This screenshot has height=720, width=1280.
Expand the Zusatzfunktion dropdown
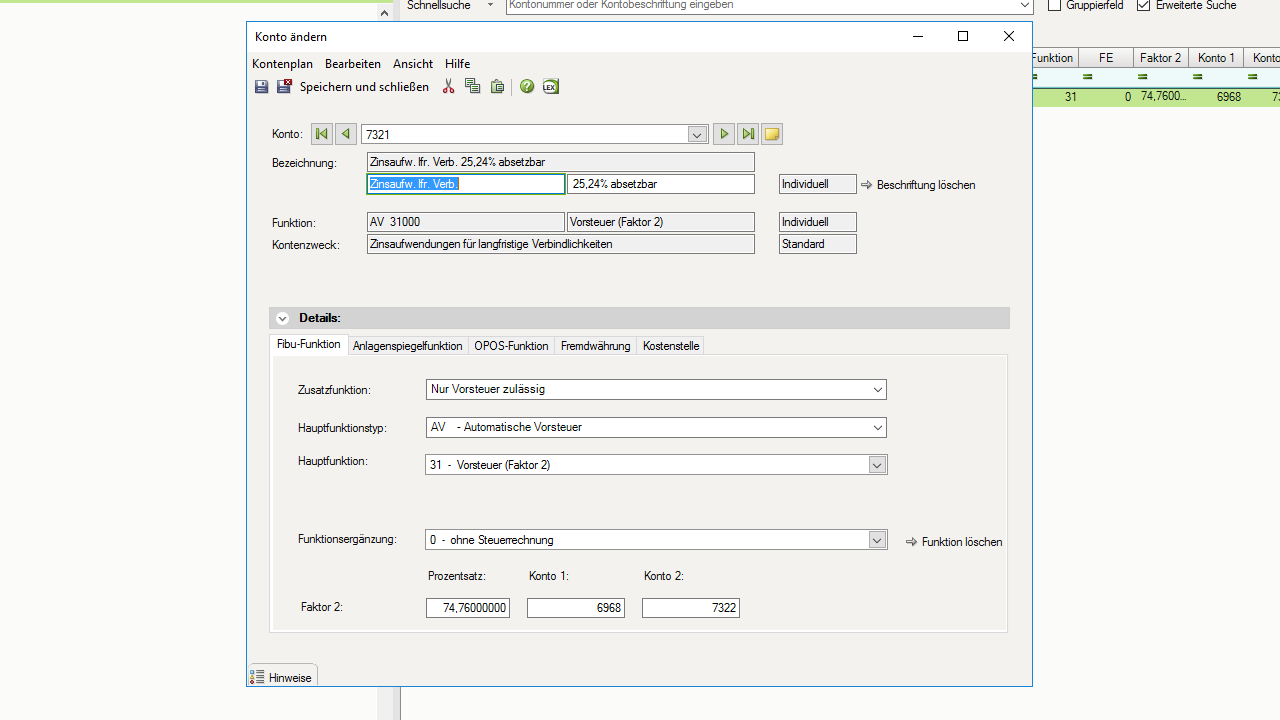[877, 390]
